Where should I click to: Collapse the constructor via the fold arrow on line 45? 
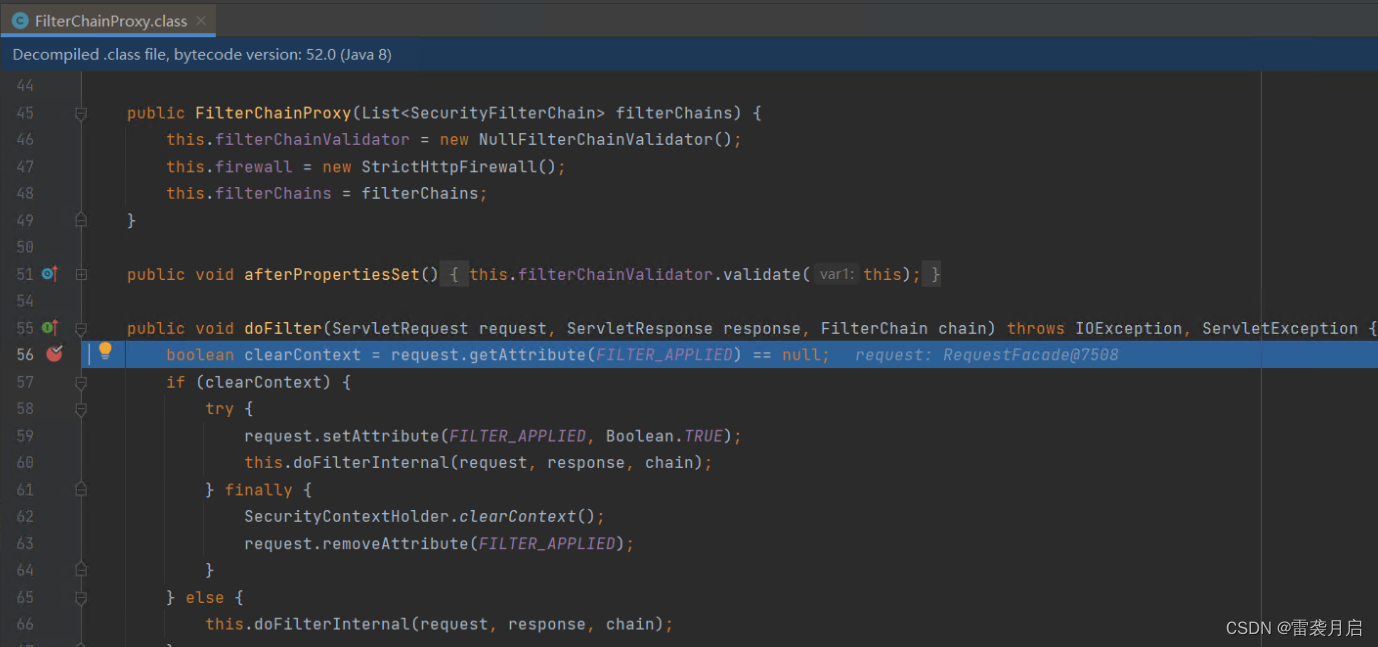pos(81,112)
